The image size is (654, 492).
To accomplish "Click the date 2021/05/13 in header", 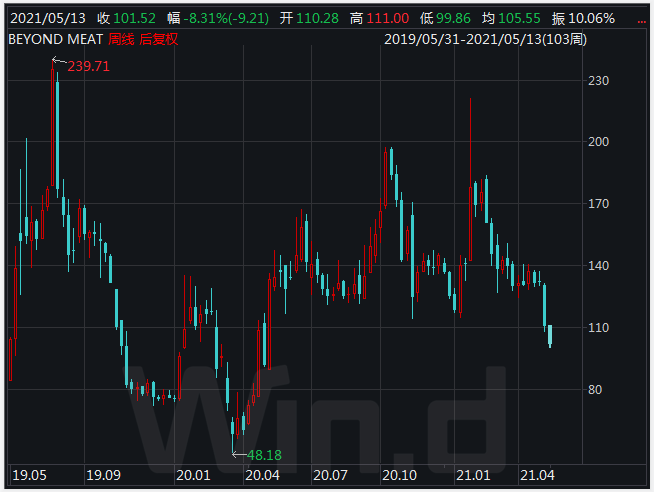I will tap(48, 18).
